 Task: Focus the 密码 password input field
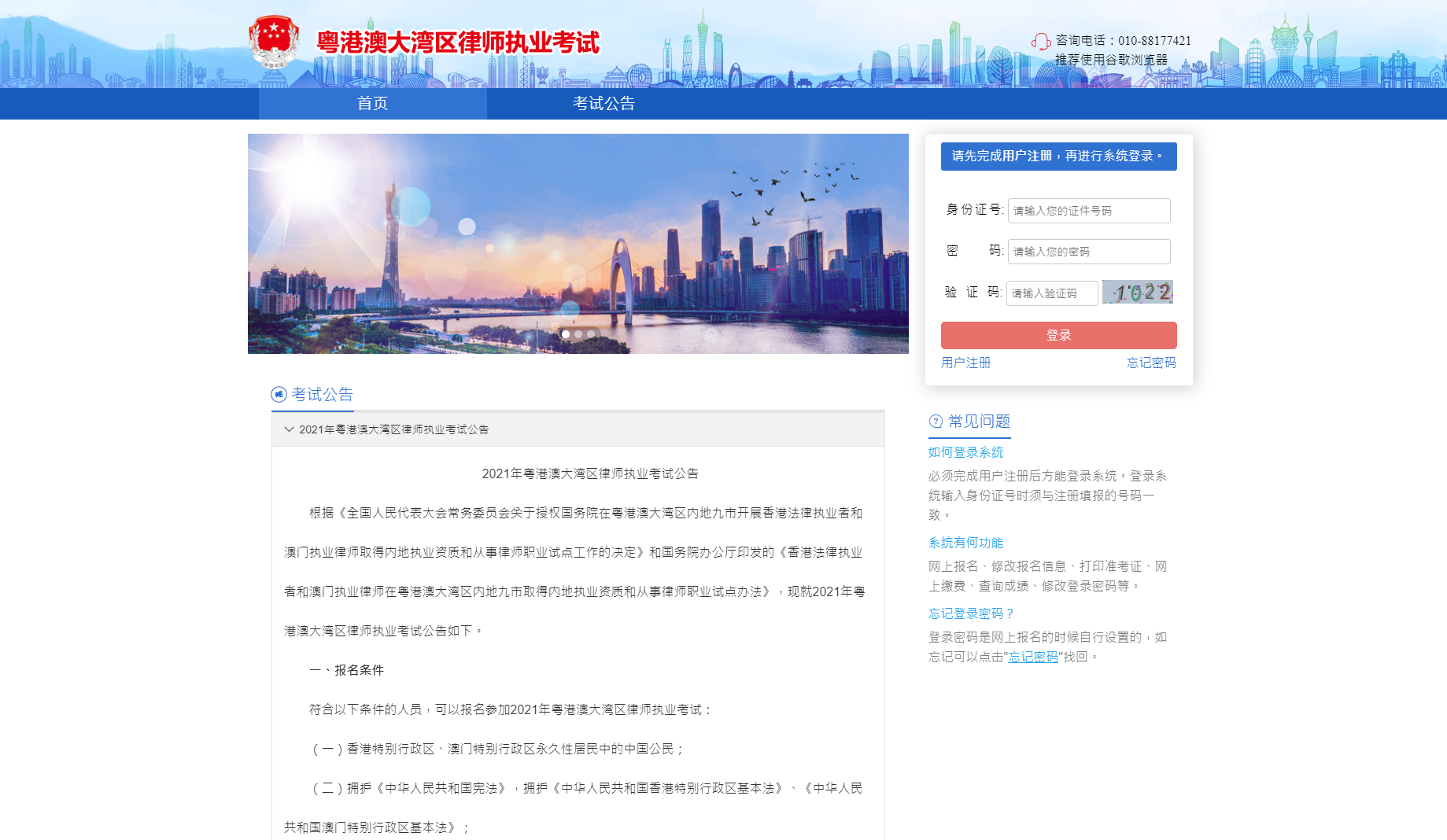(1089, 252)
